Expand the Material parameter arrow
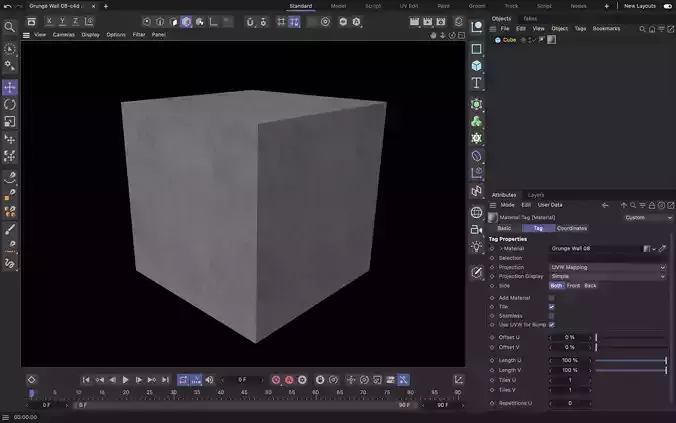Image resolution: width=676 pixels, height=423 pixels. pos(501,249)
